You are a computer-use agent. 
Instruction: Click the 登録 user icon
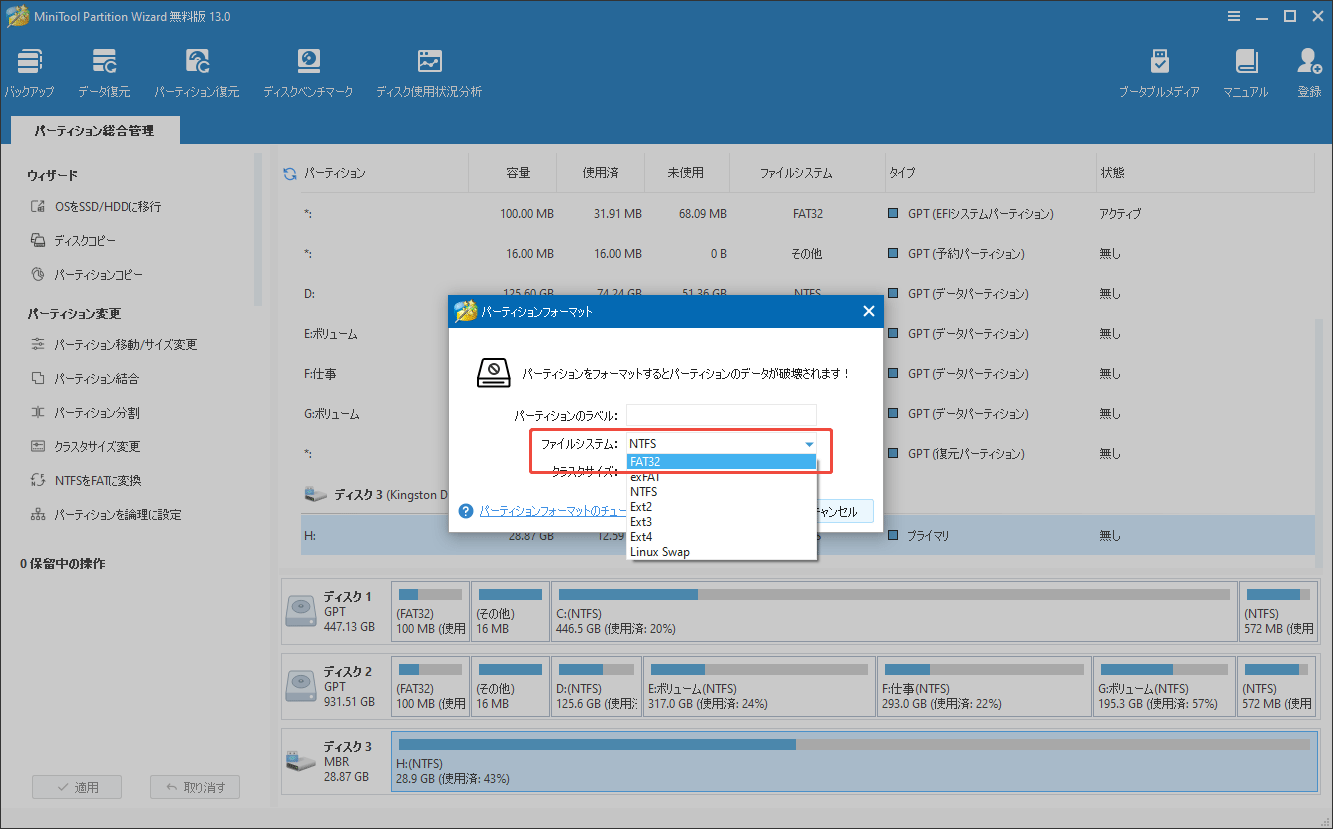[1309, 73]
